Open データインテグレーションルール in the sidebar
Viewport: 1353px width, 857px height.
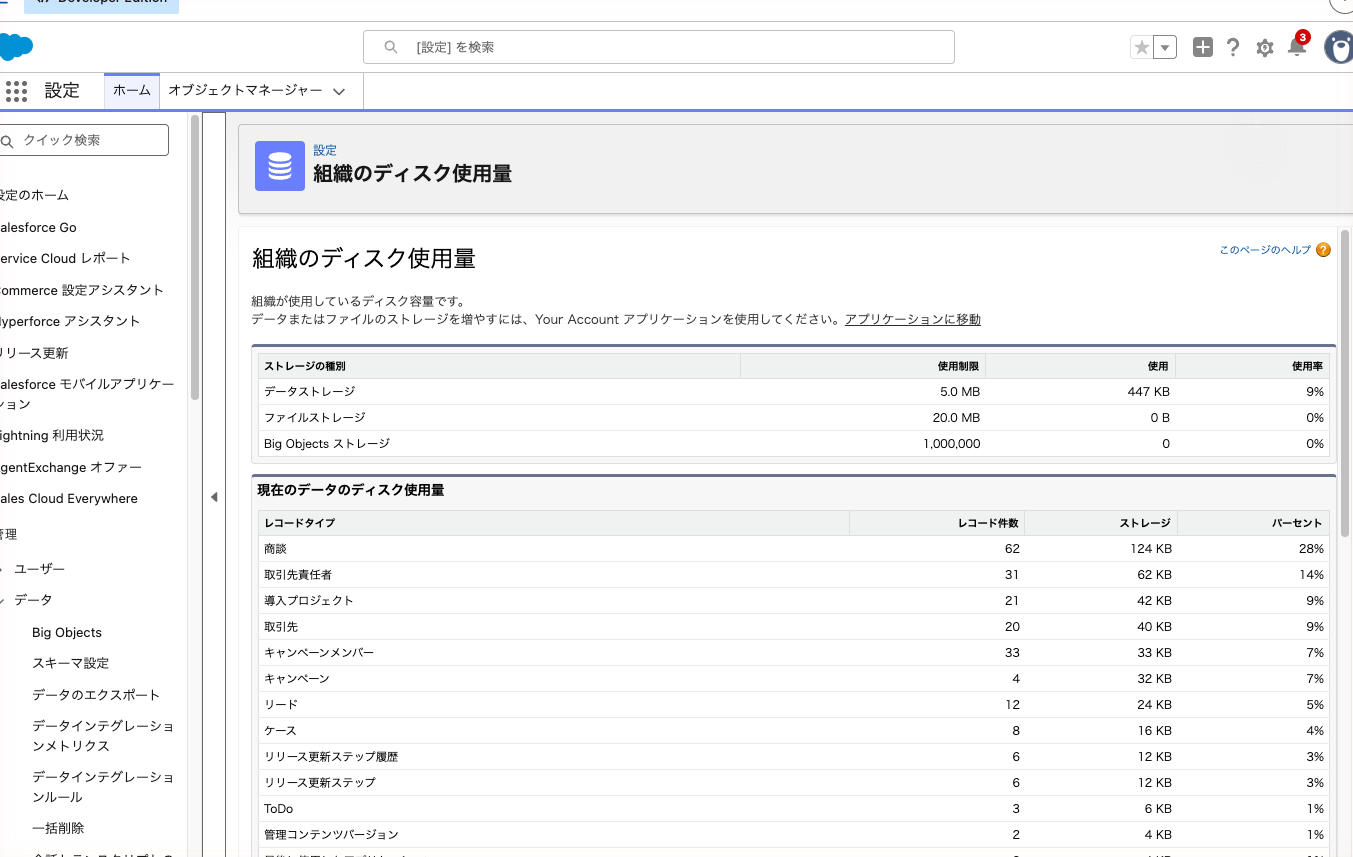(103, 787)
